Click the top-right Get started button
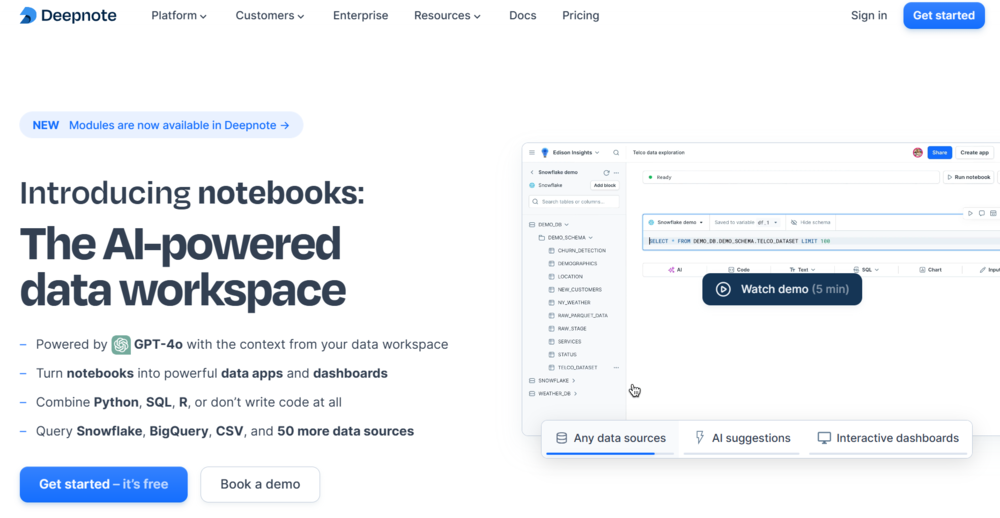 click(944, 15)
